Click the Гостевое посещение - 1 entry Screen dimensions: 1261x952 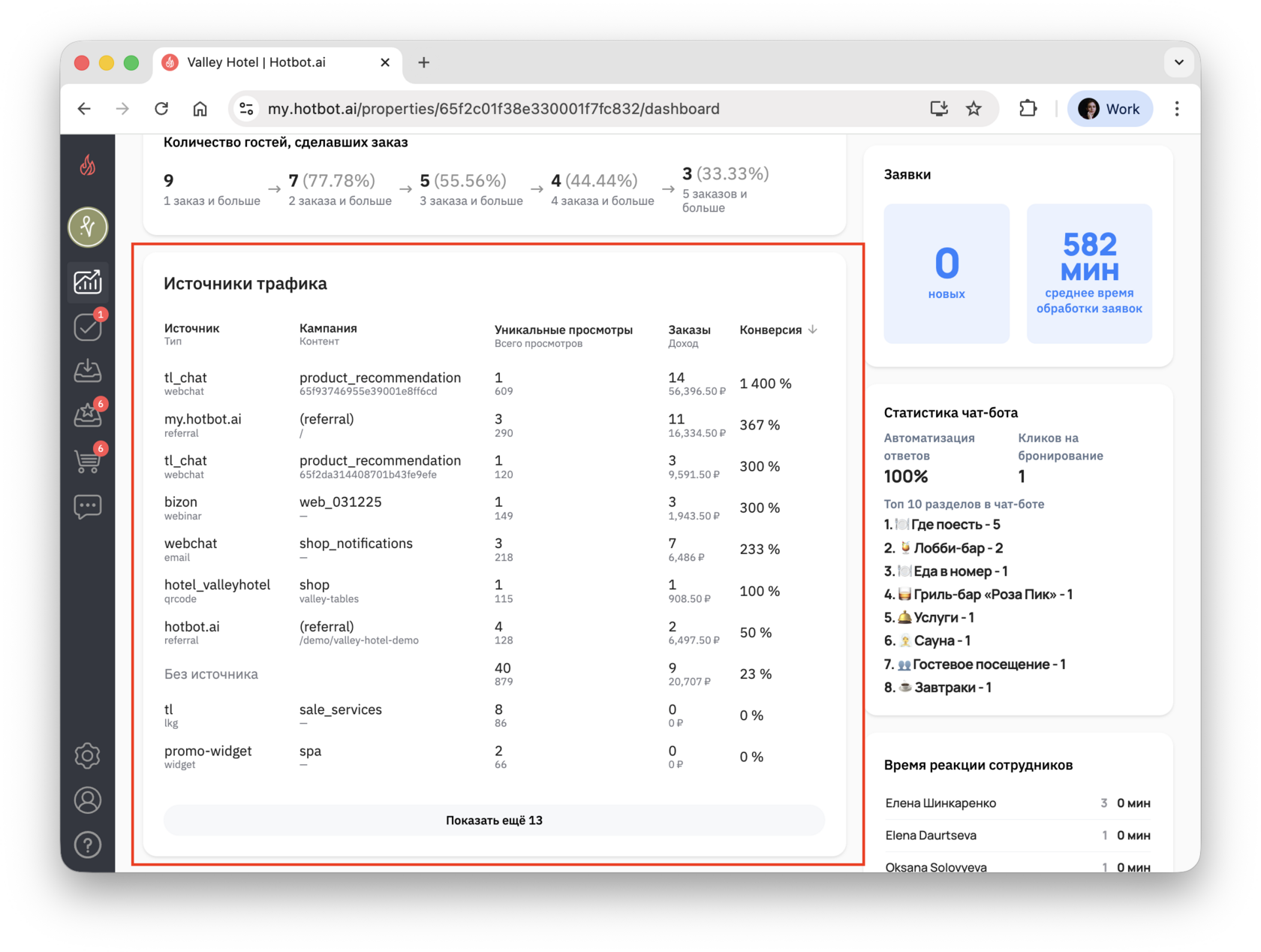(974, 664)
